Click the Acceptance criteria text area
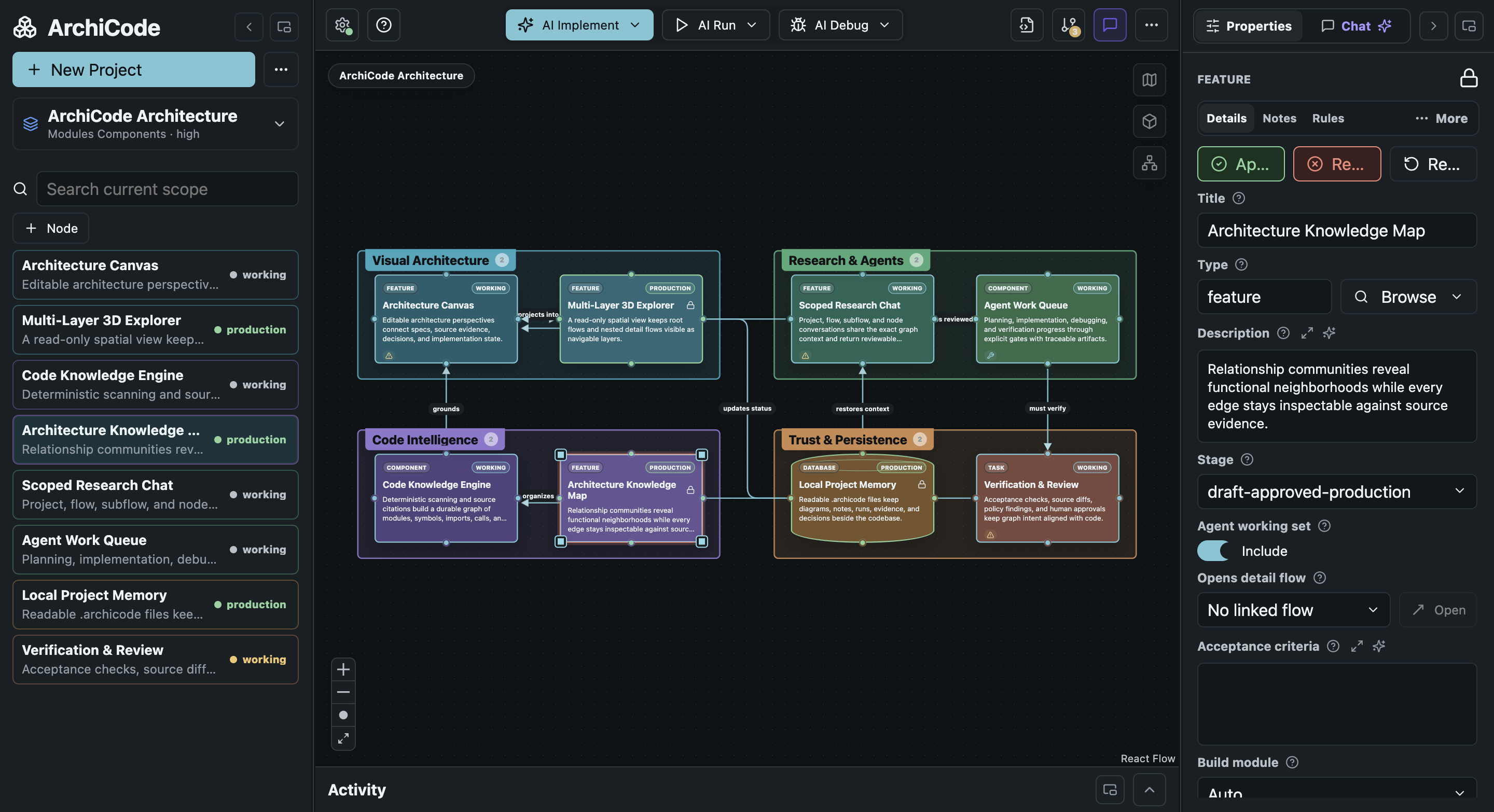 (x=1336, y=704)
